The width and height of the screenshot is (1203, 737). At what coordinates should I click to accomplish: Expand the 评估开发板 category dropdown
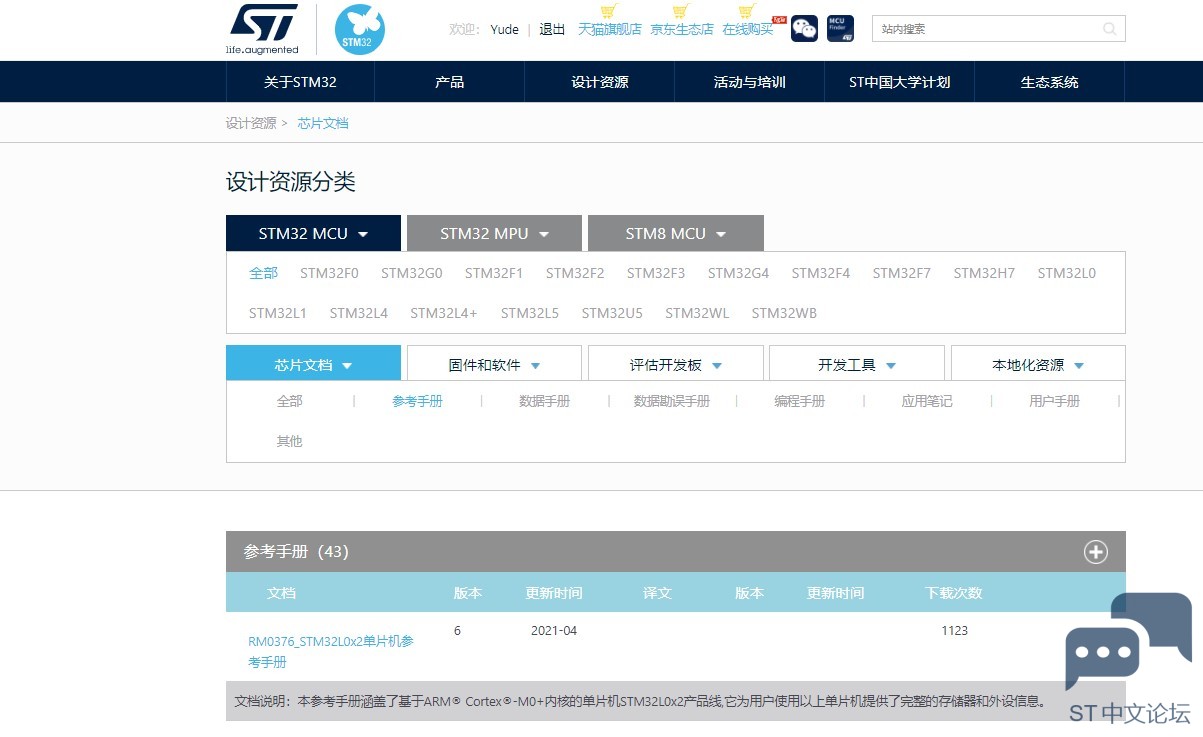click(675, 364)
